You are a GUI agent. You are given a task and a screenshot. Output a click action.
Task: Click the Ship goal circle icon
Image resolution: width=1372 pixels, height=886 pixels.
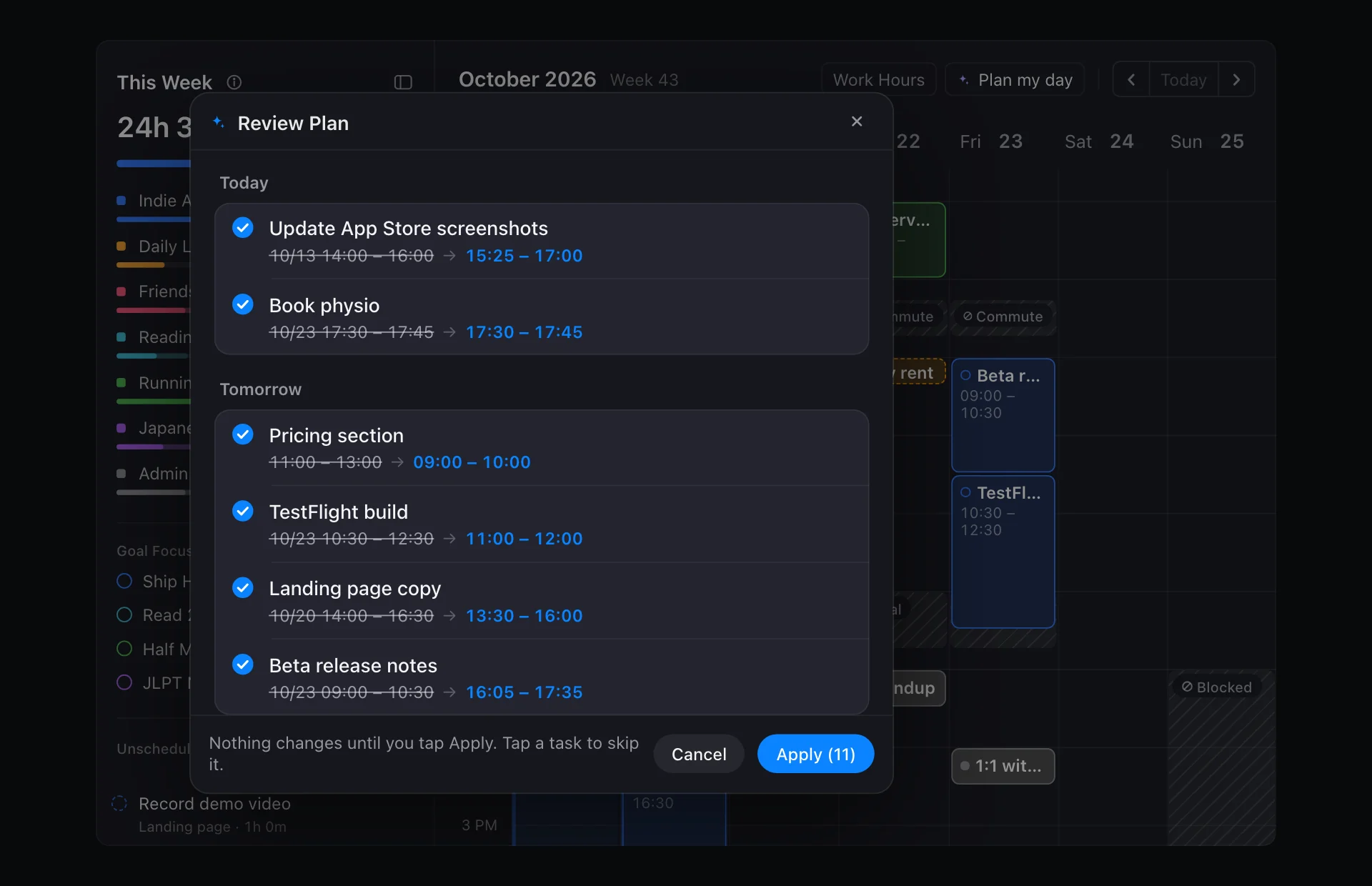click(124, 581)
